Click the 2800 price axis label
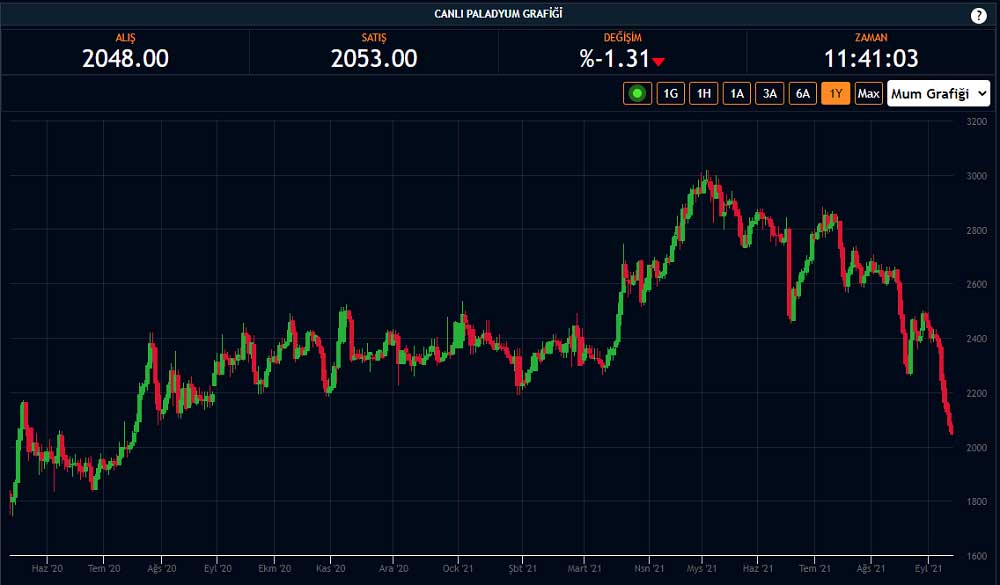The width and height of the screenshot is (1000, 585). [976, 230]
